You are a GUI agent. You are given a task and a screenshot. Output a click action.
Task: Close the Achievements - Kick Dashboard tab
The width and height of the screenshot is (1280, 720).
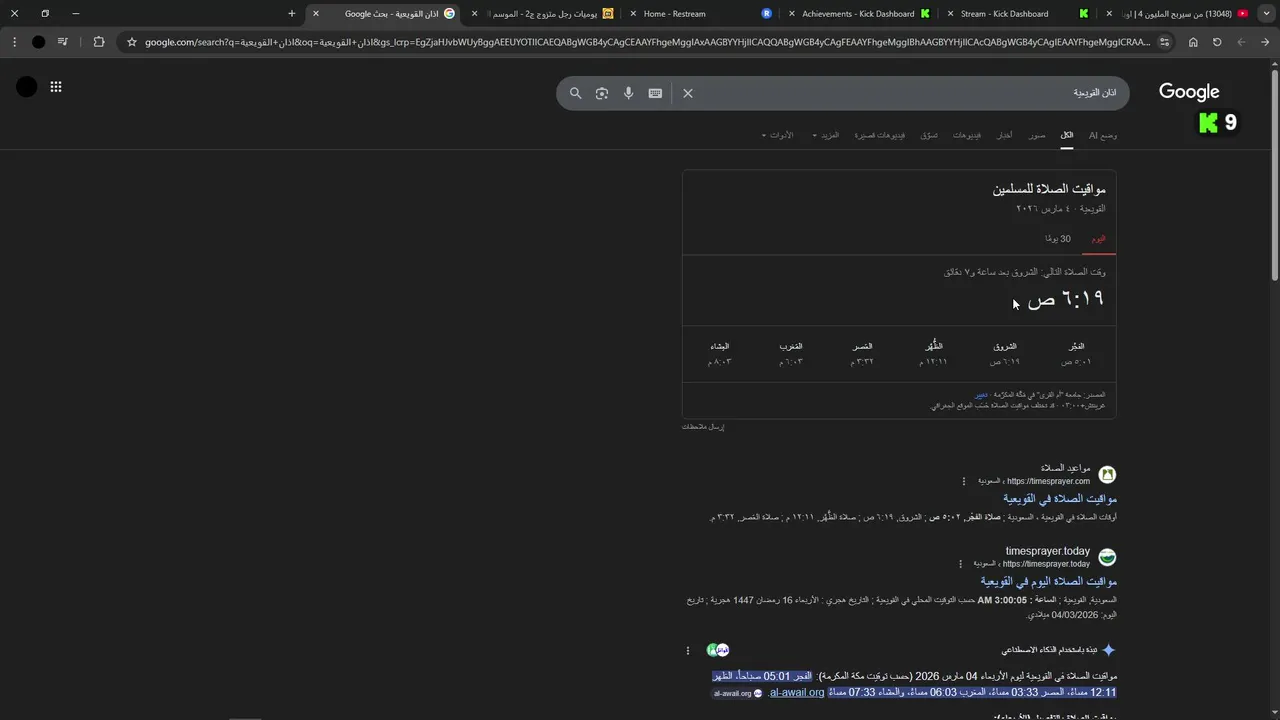[792, 14]
